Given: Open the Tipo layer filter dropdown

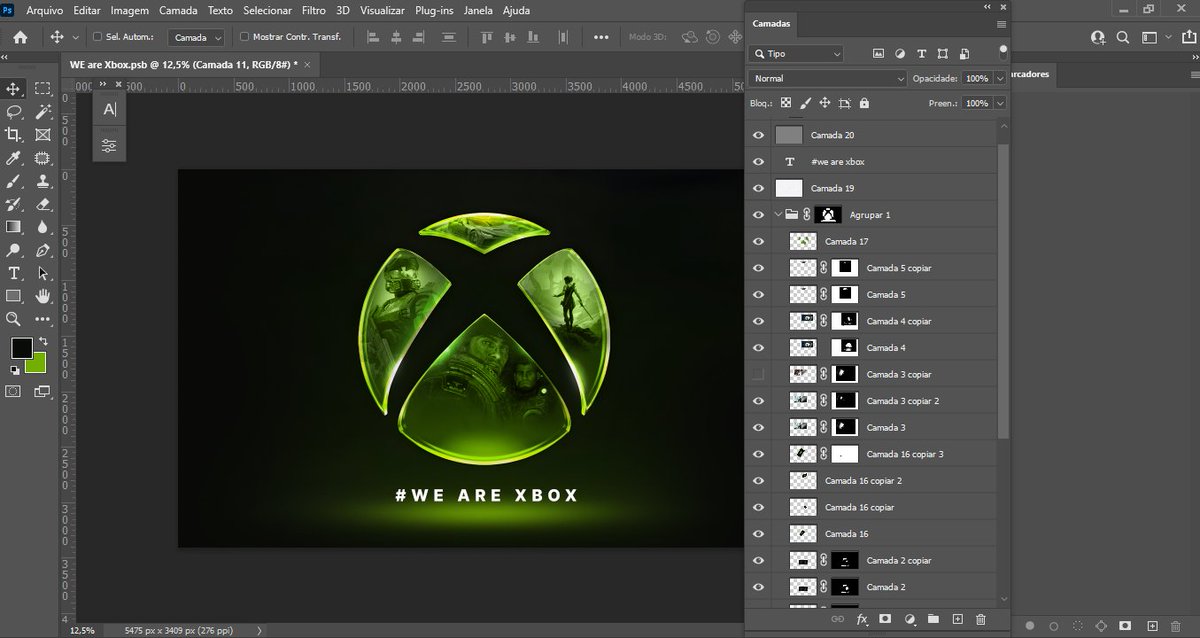Looking at the screenshot, I should point(797,53).
